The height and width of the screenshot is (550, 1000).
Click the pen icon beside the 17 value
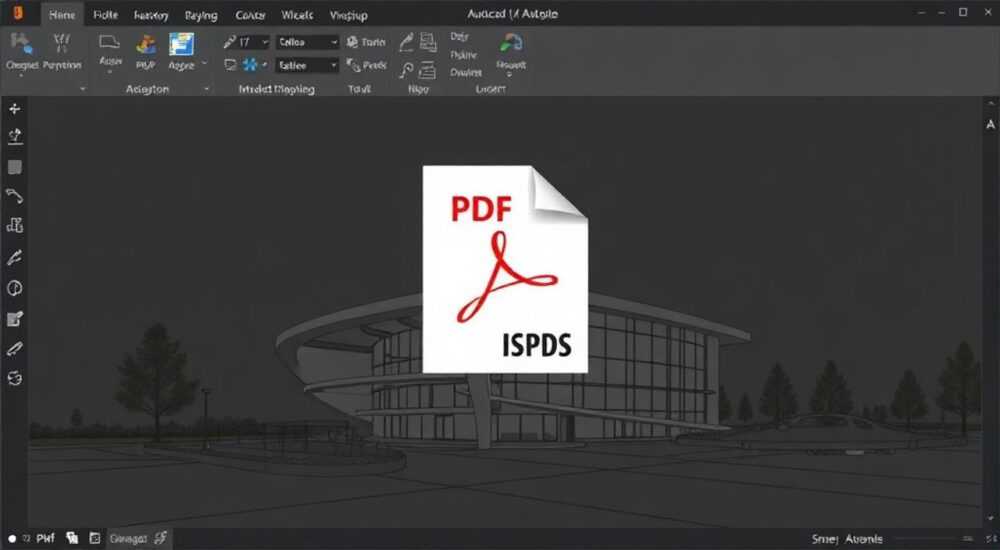[230, 42]
